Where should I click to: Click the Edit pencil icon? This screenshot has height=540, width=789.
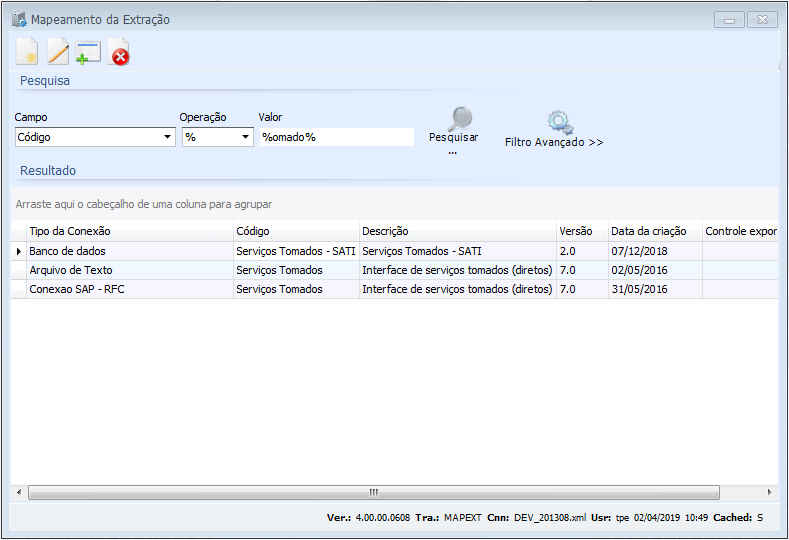click(59, 53)
